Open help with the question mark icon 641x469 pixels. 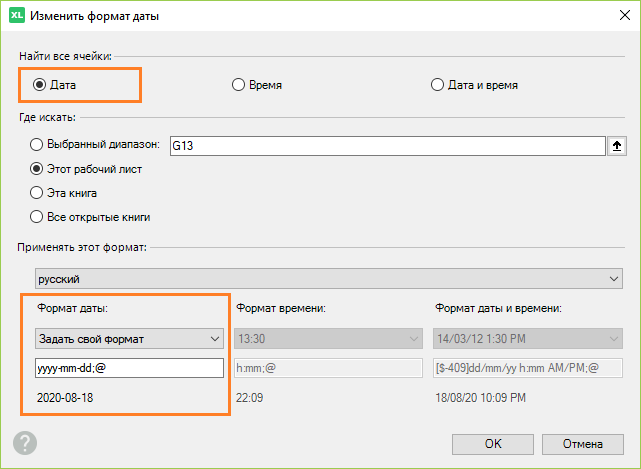tap(25, 442)
